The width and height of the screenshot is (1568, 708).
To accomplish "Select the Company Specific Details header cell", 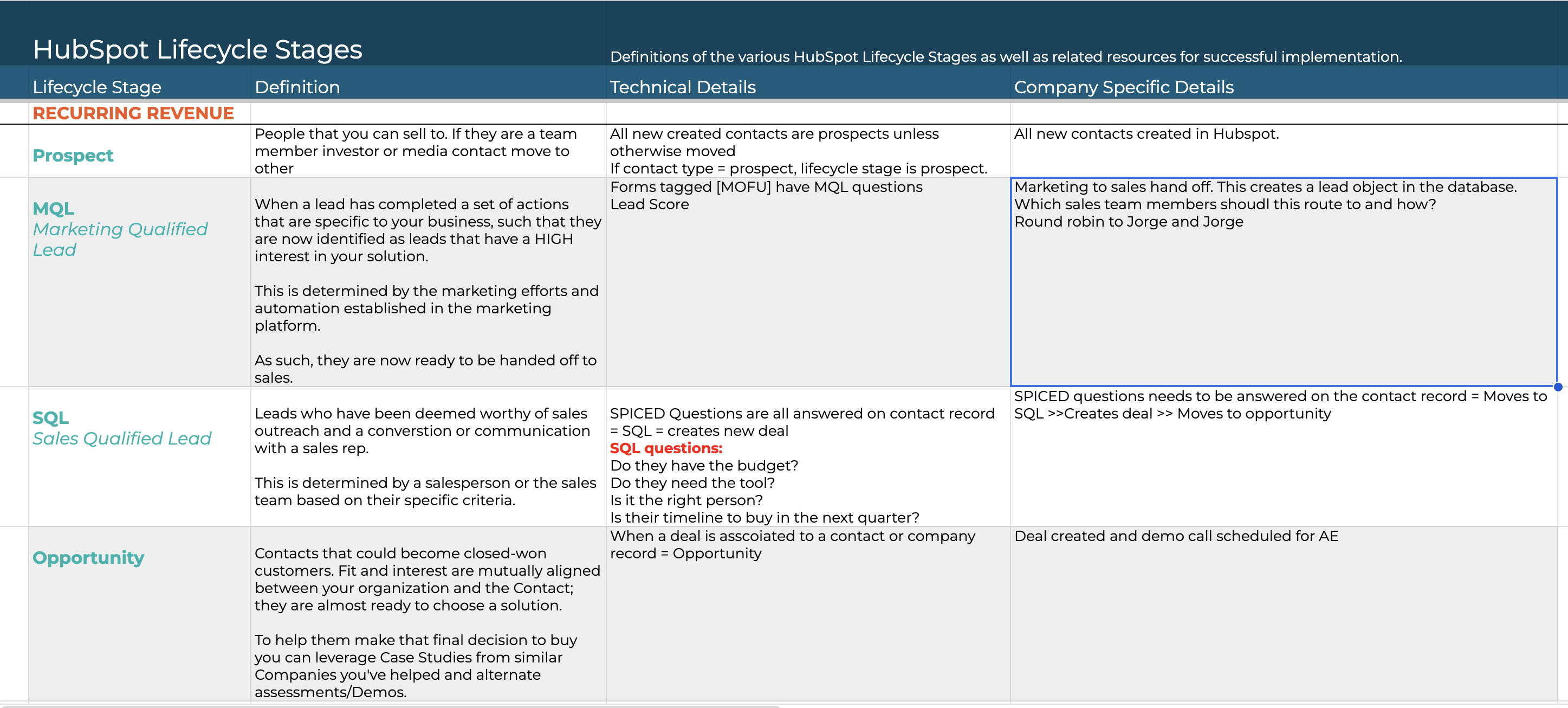I will [1123, 87].
